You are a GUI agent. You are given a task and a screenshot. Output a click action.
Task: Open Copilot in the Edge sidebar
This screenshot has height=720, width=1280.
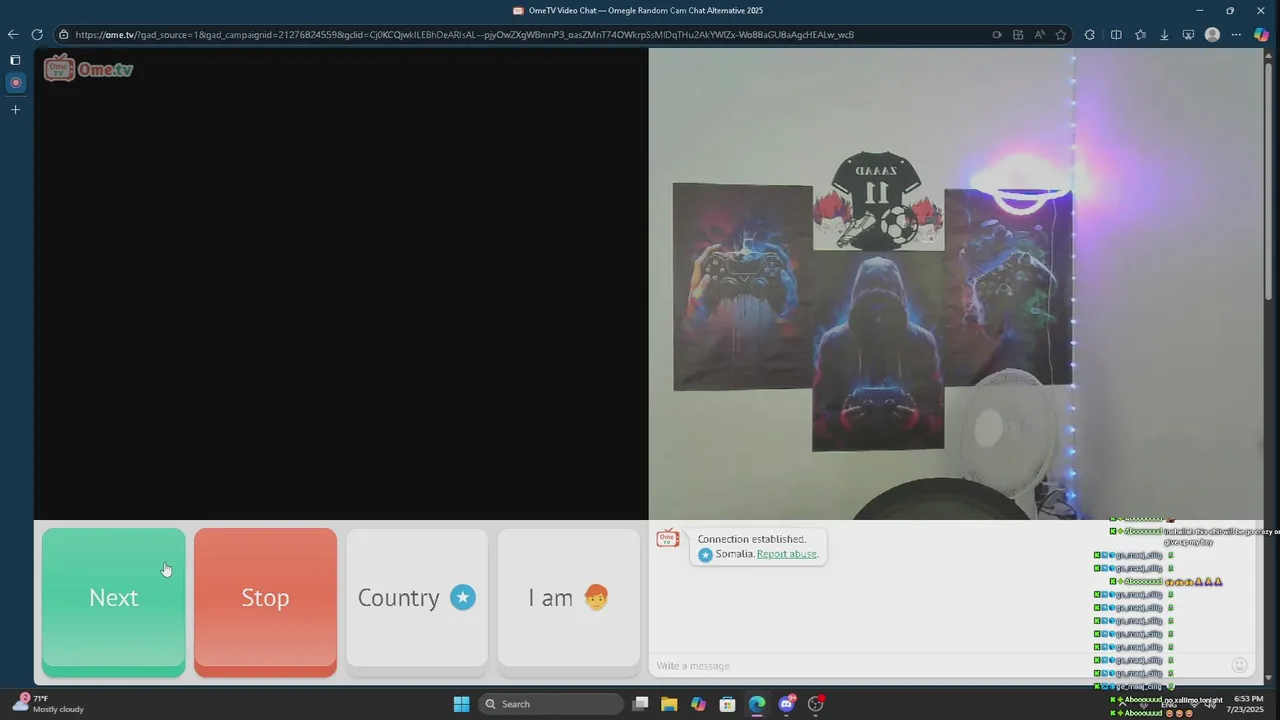pos(1262,35)
